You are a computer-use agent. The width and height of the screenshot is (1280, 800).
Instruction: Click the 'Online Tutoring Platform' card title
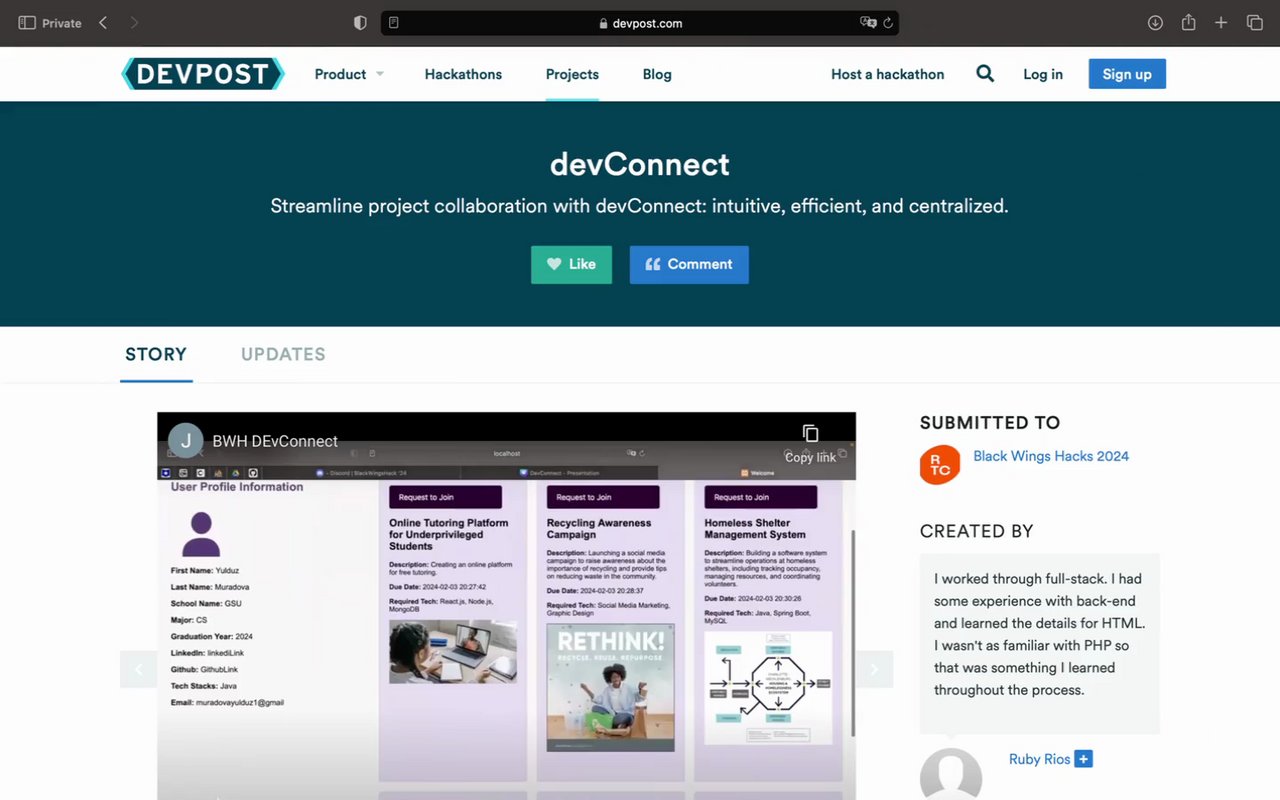[448, 534]
